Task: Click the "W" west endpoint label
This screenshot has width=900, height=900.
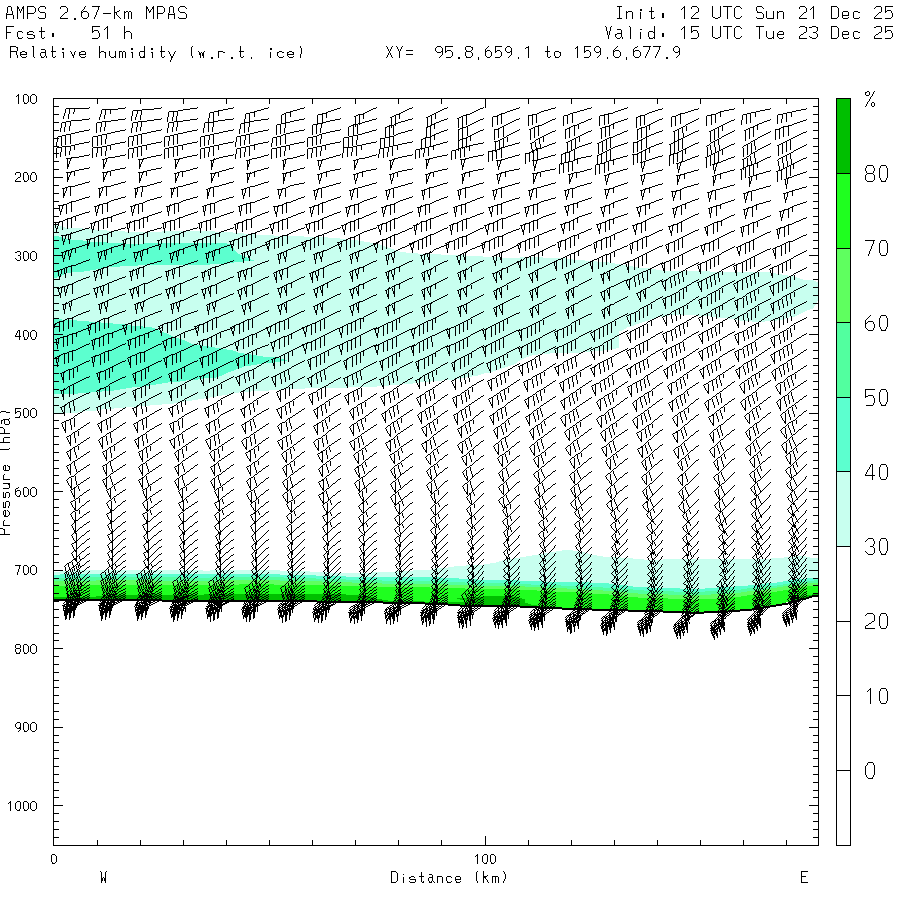Action: tap(103, 878)
